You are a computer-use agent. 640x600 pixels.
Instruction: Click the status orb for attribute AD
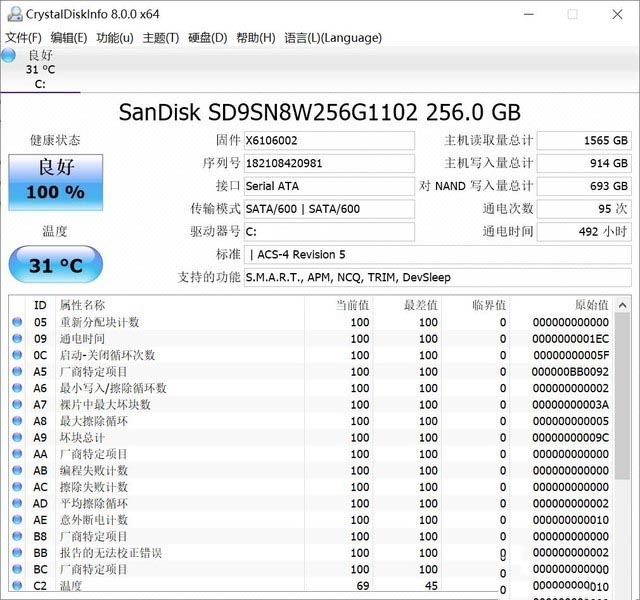click(x=17, y=503)
